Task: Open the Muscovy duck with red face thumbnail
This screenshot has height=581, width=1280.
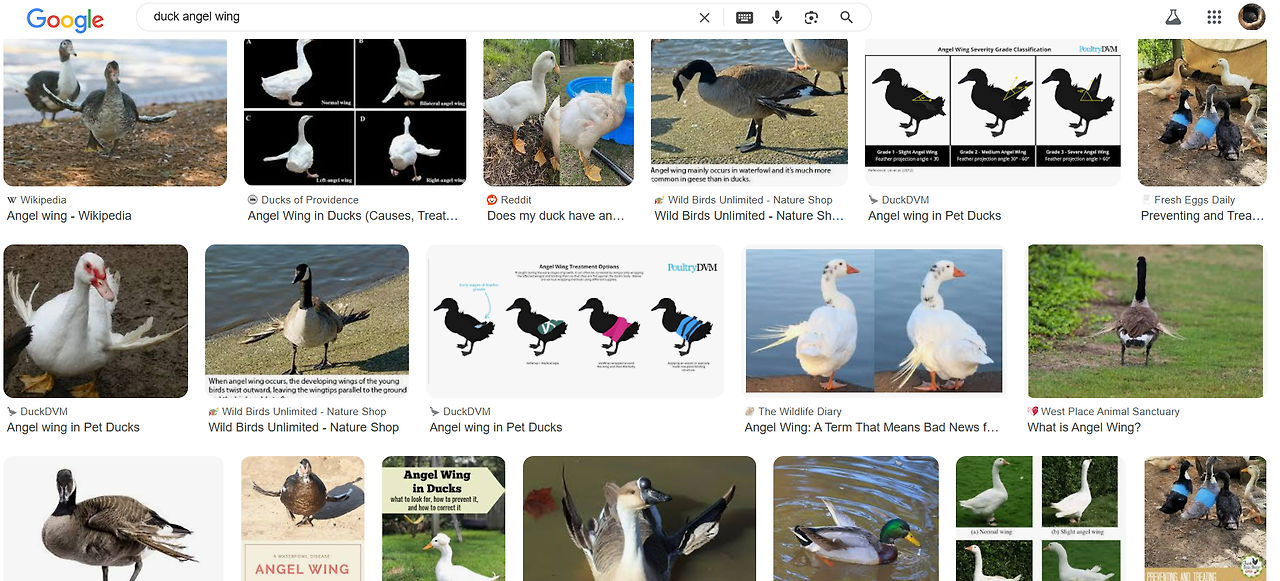Action: pos(96,321)
